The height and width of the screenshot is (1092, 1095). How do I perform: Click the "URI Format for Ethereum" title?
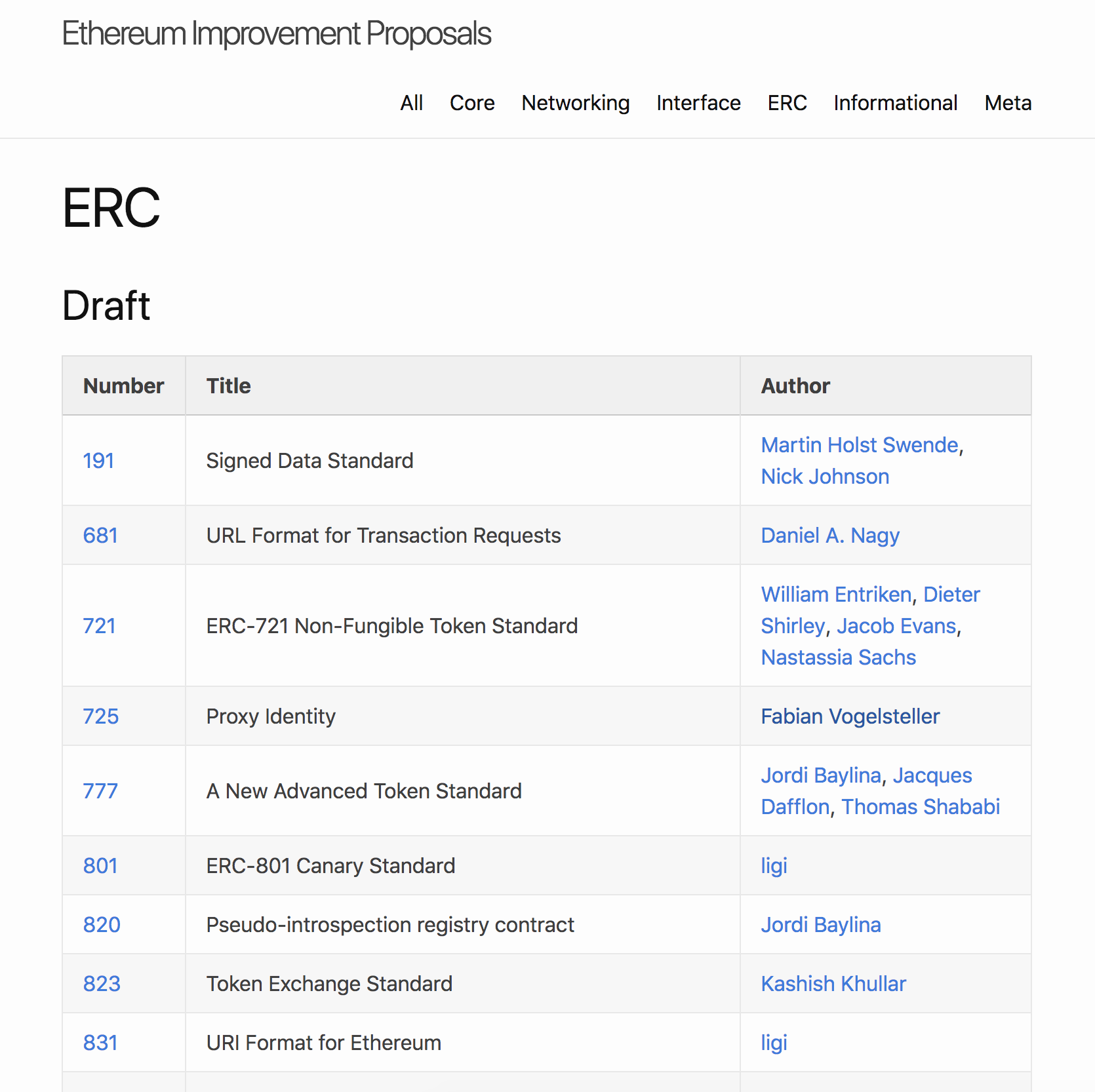click(324, 1043)
